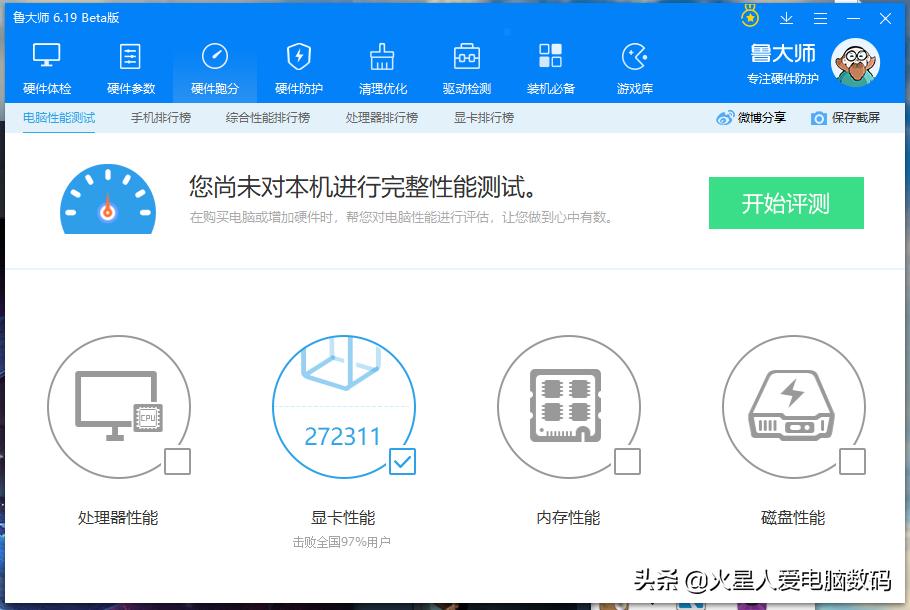Click the download arrow in the title bar

[x=786, y=18]
